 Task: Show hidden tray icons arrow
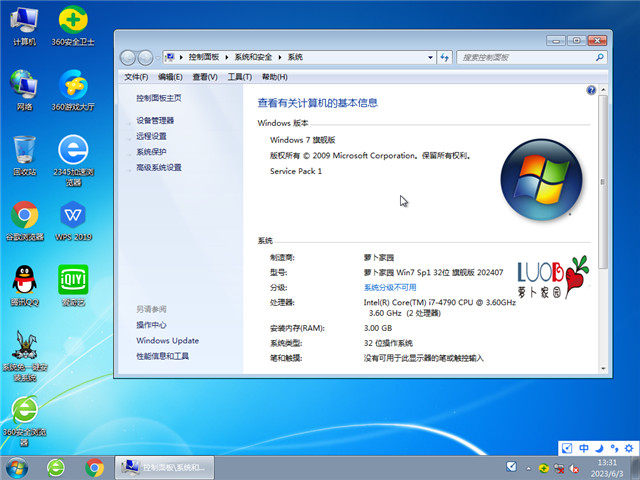pos(529,469)
